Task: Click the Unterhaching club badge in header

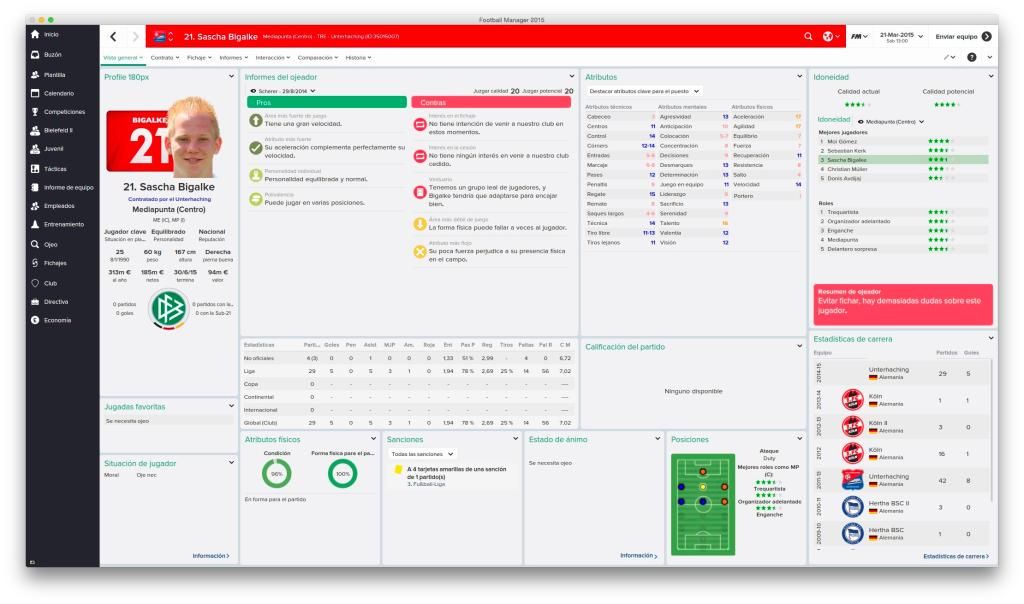Action: tap(160, 37)
